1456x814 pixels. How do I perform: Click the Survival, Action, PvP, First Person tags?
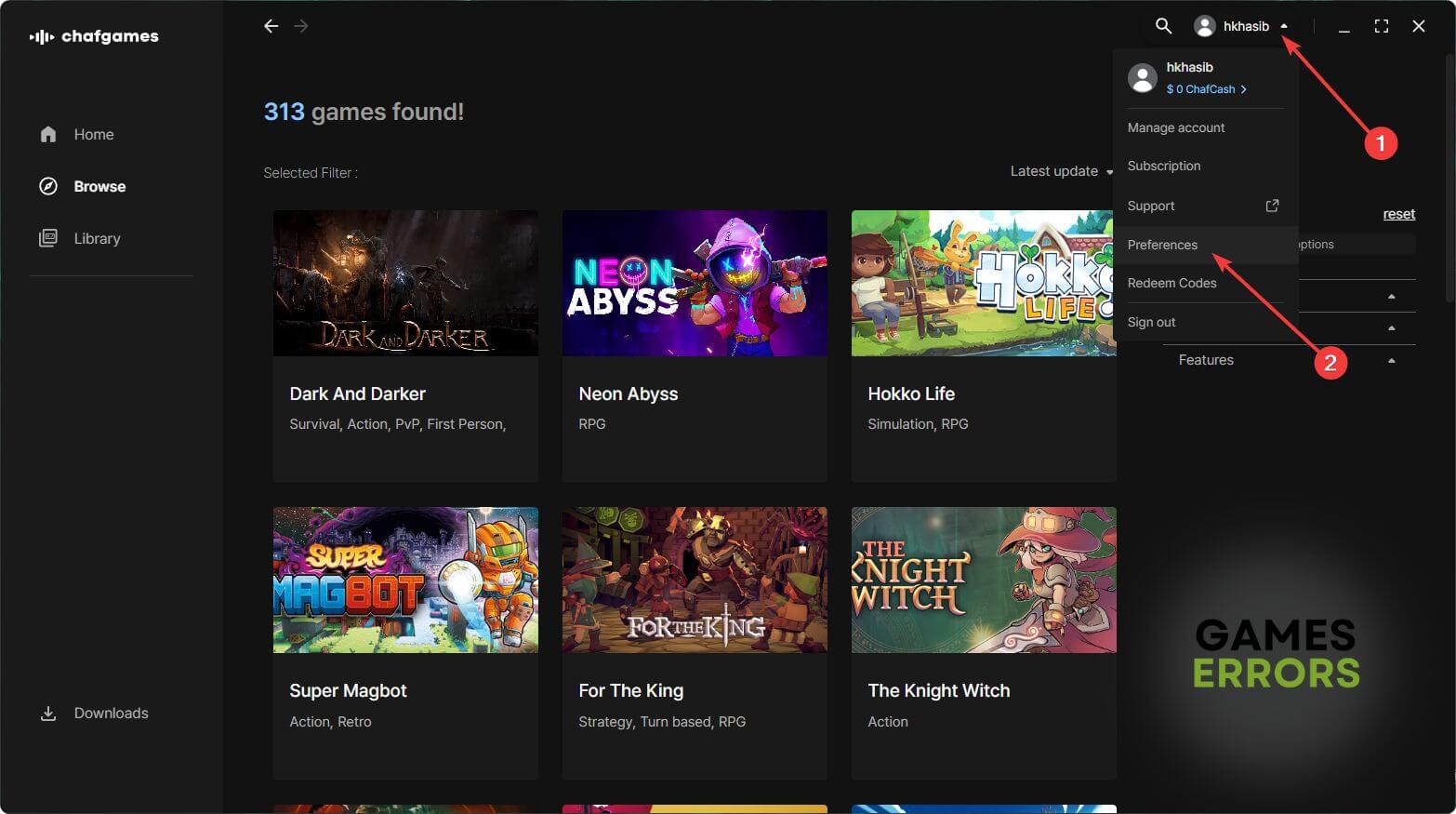coord(398,424)
